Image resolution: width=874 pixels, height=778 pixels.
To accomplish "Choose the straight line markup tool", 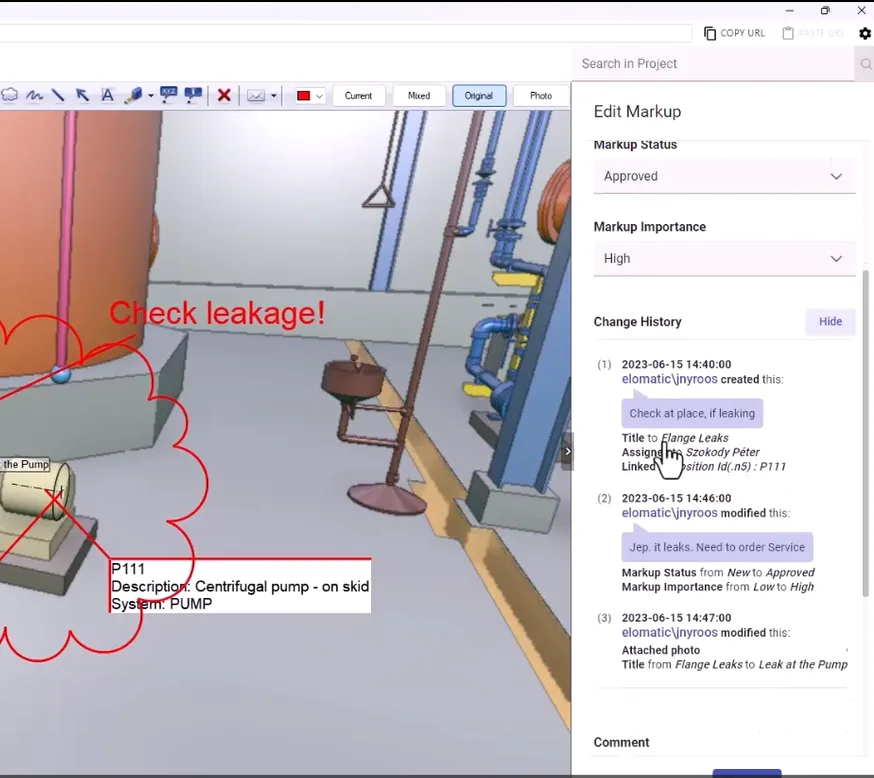I will (x=58, y=96).
